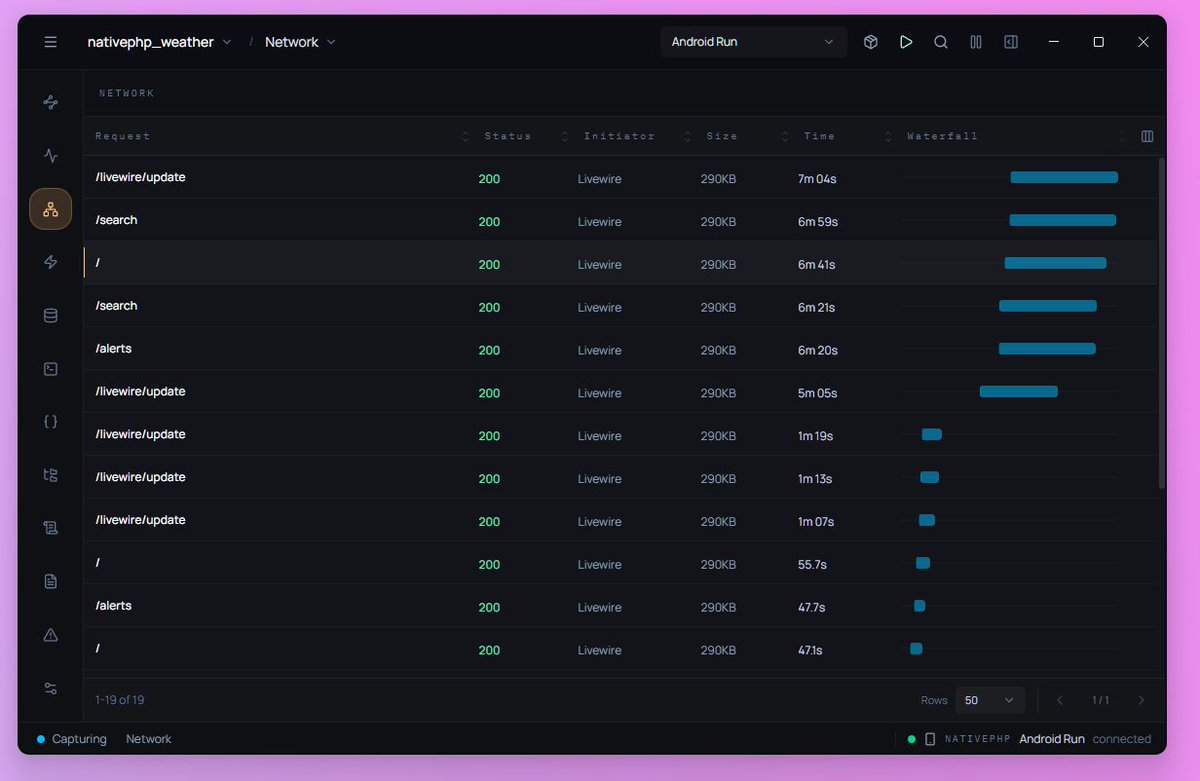
Task: Expand the nativephp_weather project dropdown
Action: pos(160,42)
